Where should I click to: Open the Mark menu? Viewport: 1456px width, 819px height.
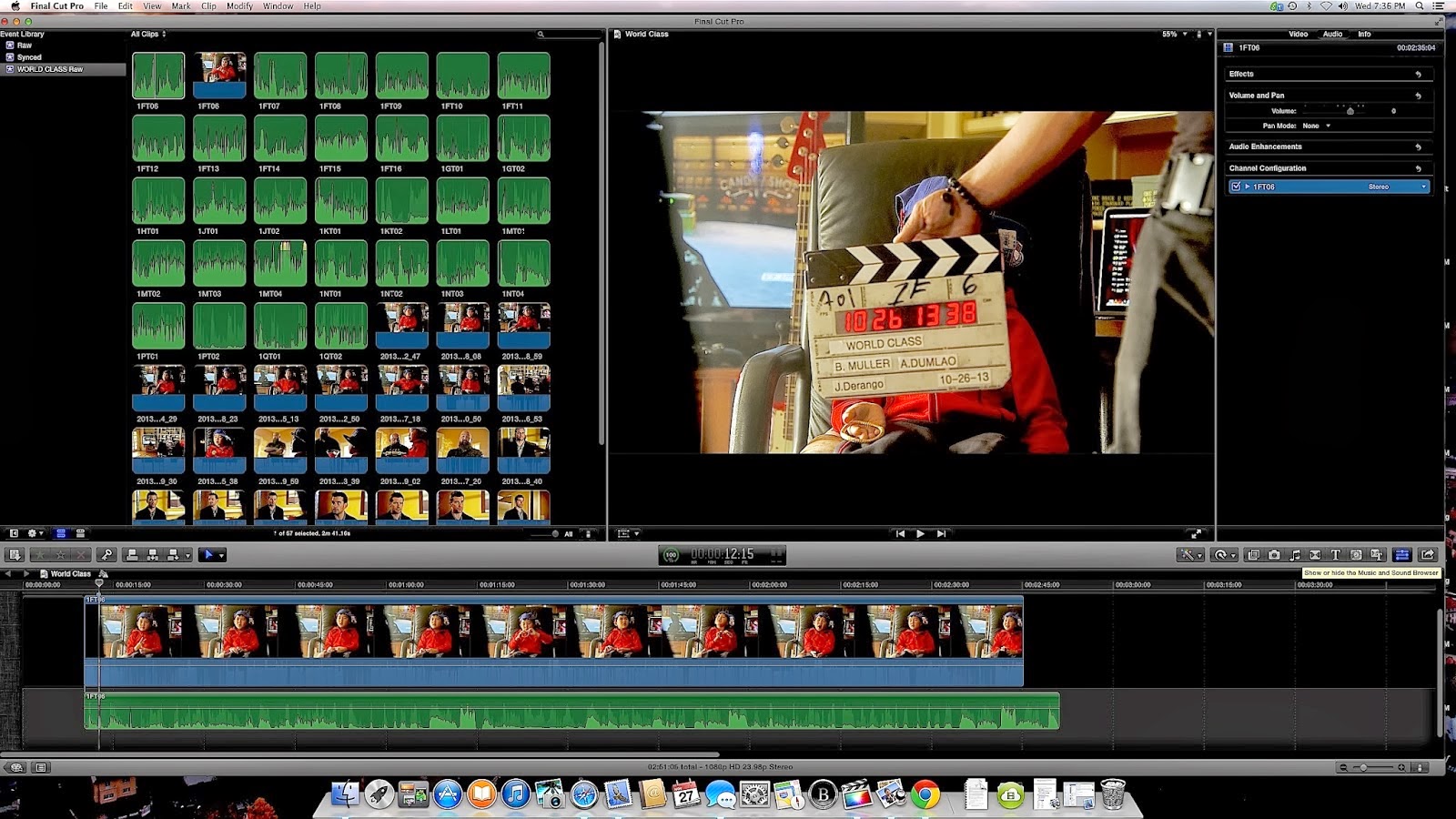pos(181,6)
